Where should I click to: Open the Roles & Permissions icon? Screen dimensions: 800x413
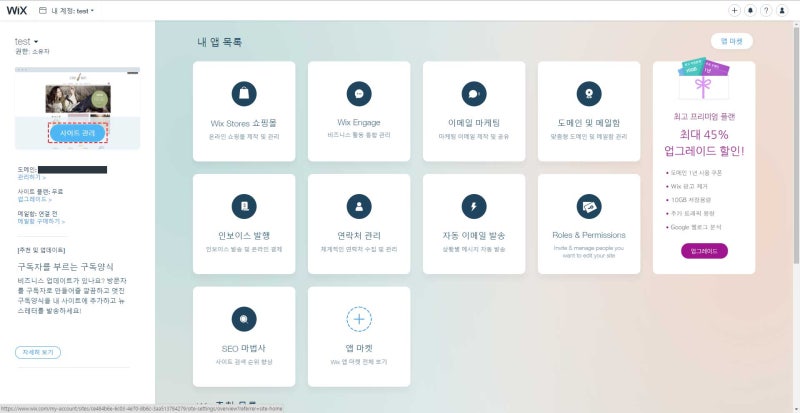pos(589,206)
